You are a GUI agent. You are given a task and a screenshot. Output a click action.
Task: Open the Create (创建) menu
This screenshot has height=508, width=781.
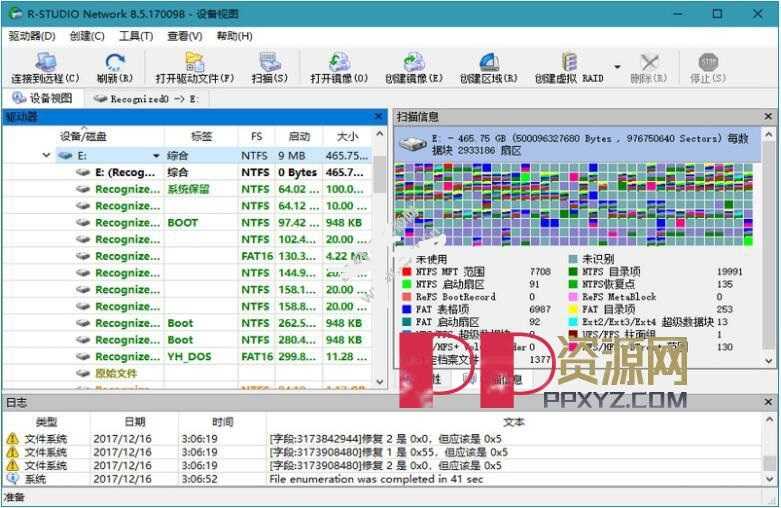pyautogui.click(x=87, y=36)
